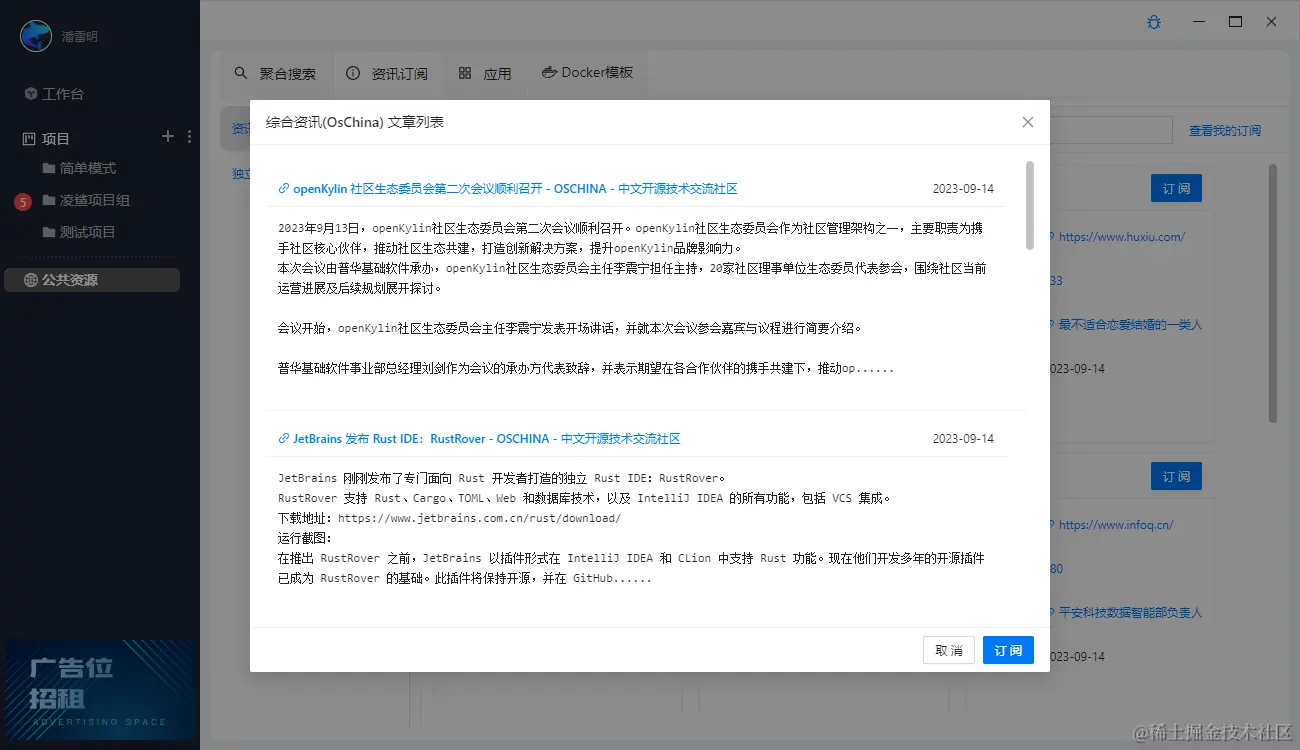The width and height of the screenshot is (1300, 750).
Task: Switch to the 资讯订阅 tab
Action: click(x=387, y=73)
